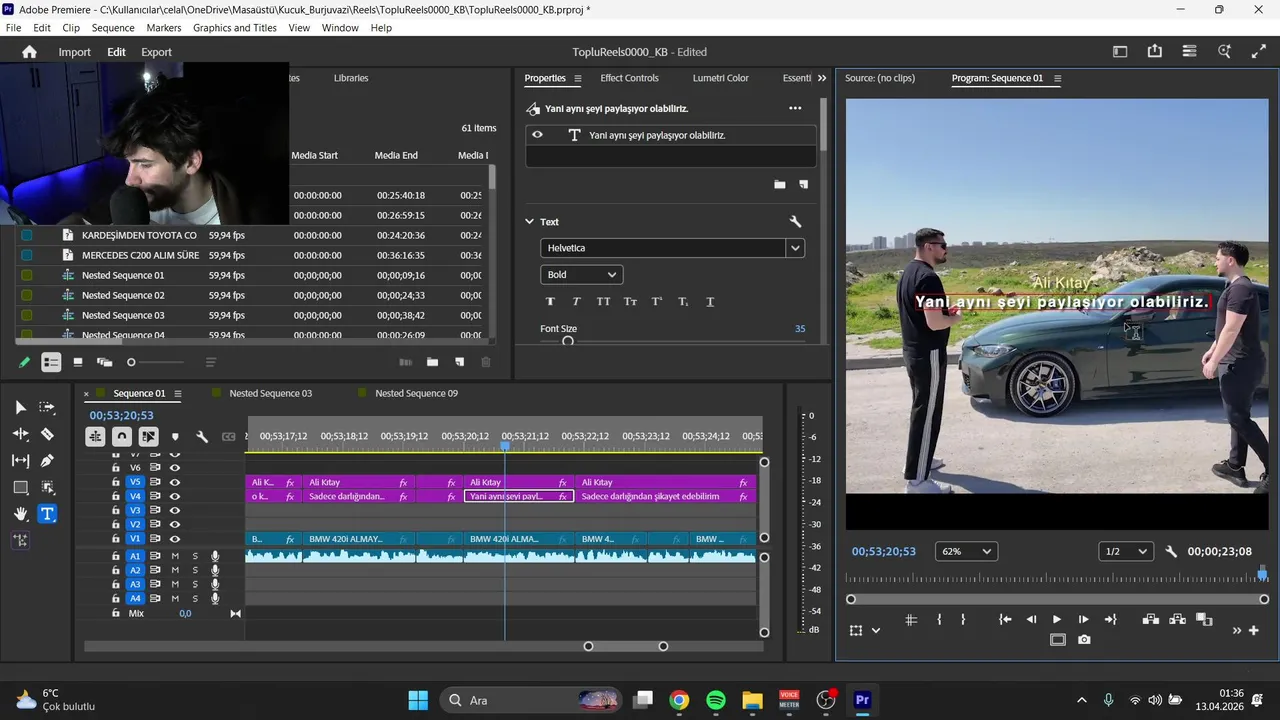Click the Faux Italic text style icon

(576, 302)
